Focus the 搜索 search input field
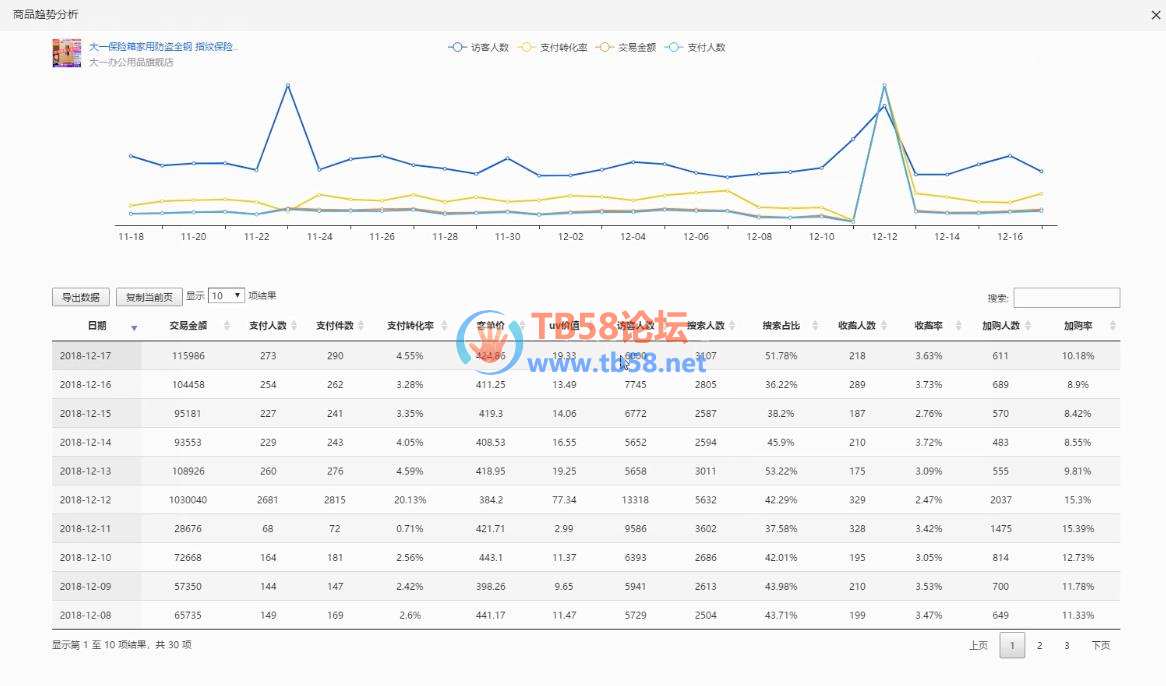The height and width of the screenshot is (686, 1166). pos(1066,297)
